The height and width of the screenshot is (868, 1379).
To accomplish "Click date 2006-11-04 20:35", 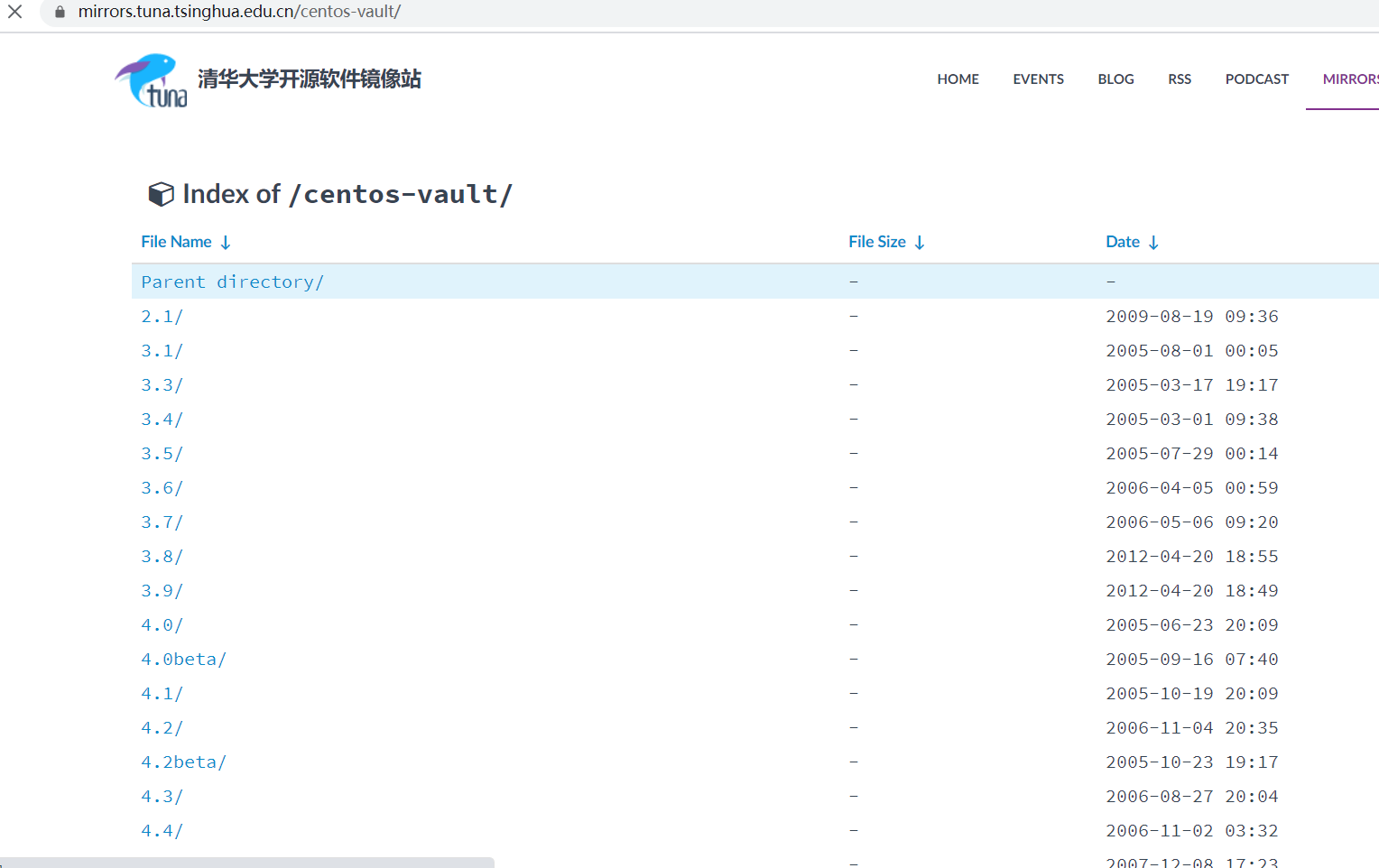I will click(x=1191, y=728).
